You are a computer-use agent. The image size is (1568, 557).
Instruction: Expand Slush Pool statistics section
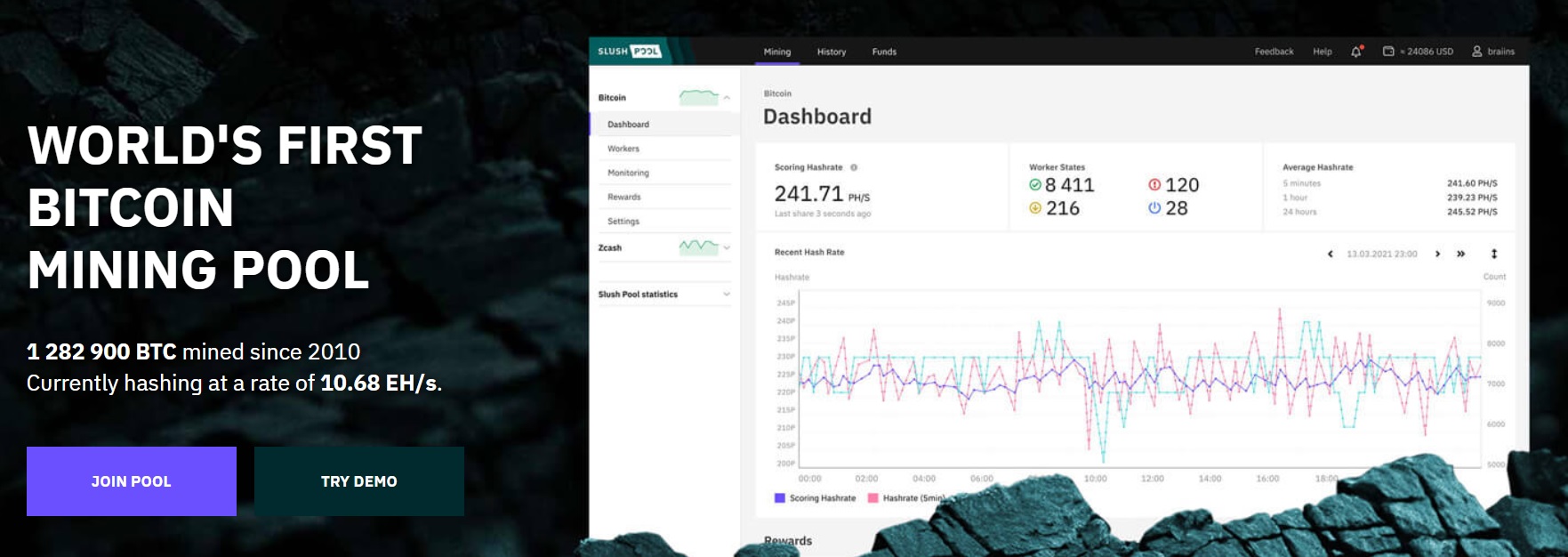point(727,295)
